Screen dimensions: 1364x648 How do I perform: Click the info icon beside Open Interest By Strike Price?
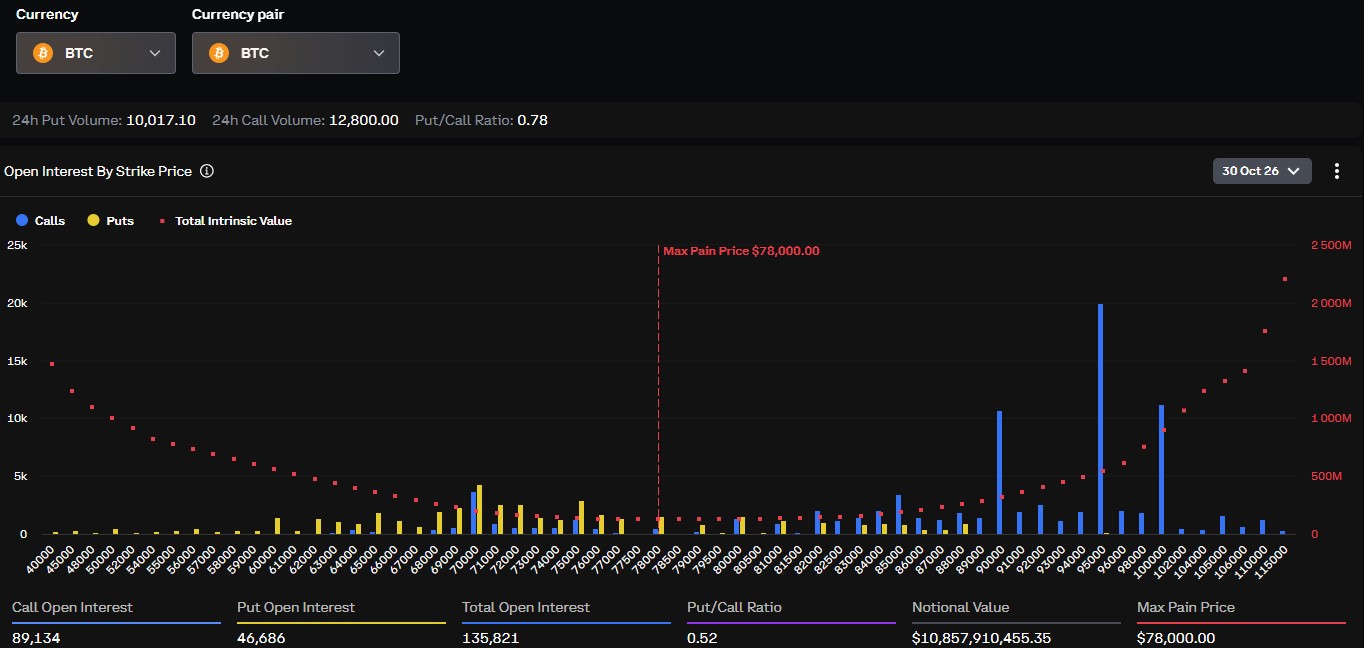click(207, 171)
